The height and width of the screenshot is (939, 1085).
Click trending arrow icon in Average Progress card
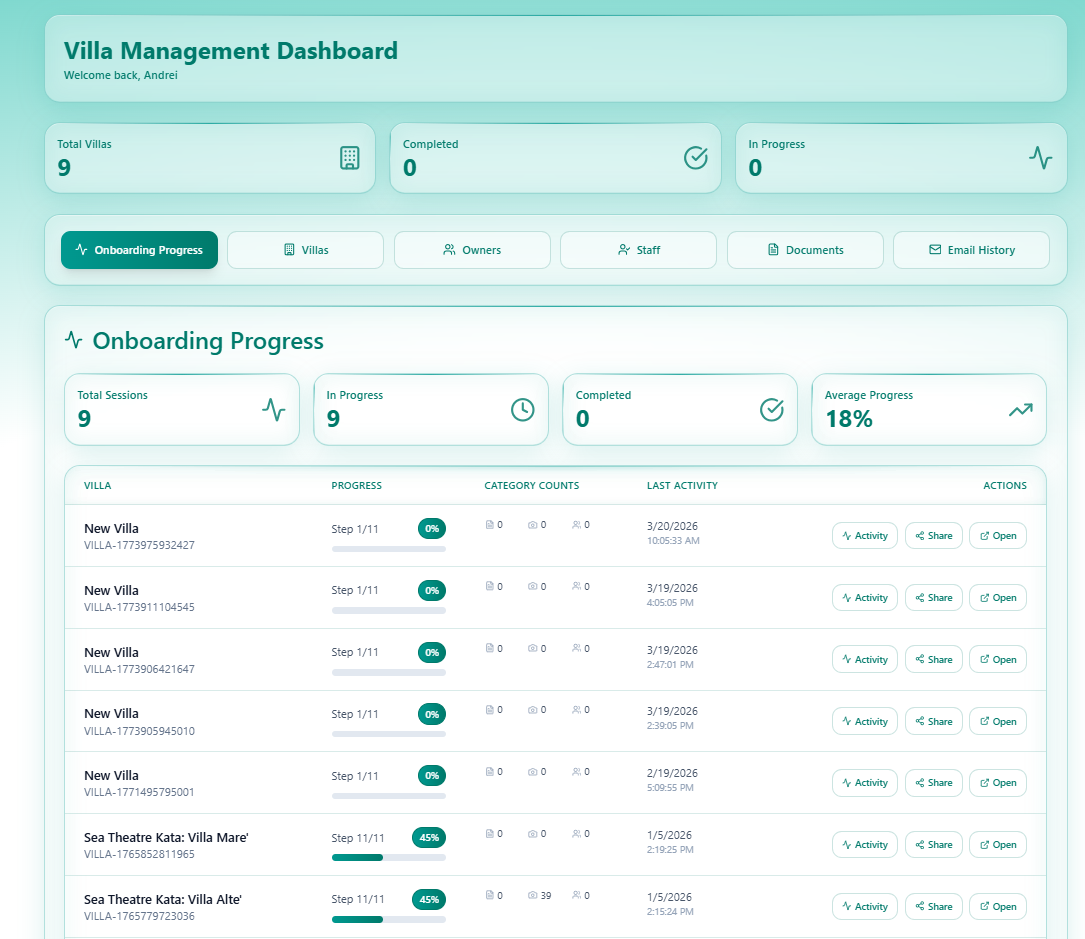tap(1021, 410)
